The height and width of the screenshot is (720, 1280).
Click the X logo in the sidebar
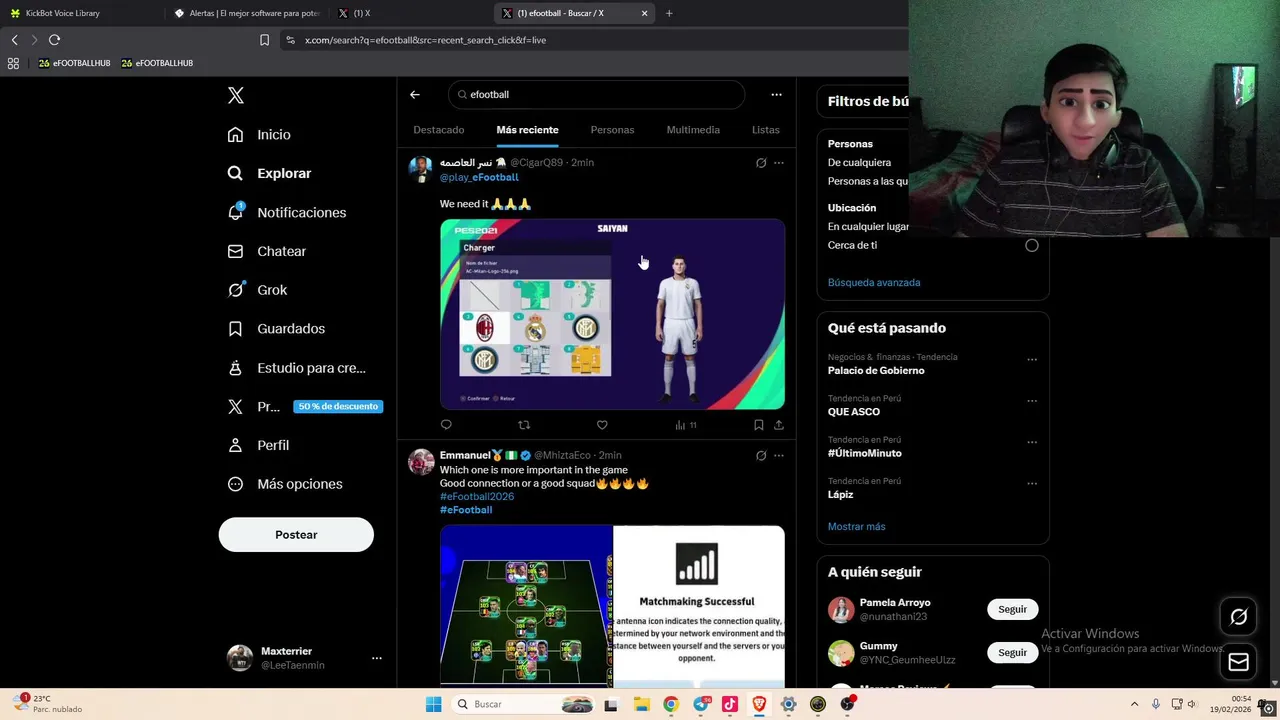coord(236,95)
